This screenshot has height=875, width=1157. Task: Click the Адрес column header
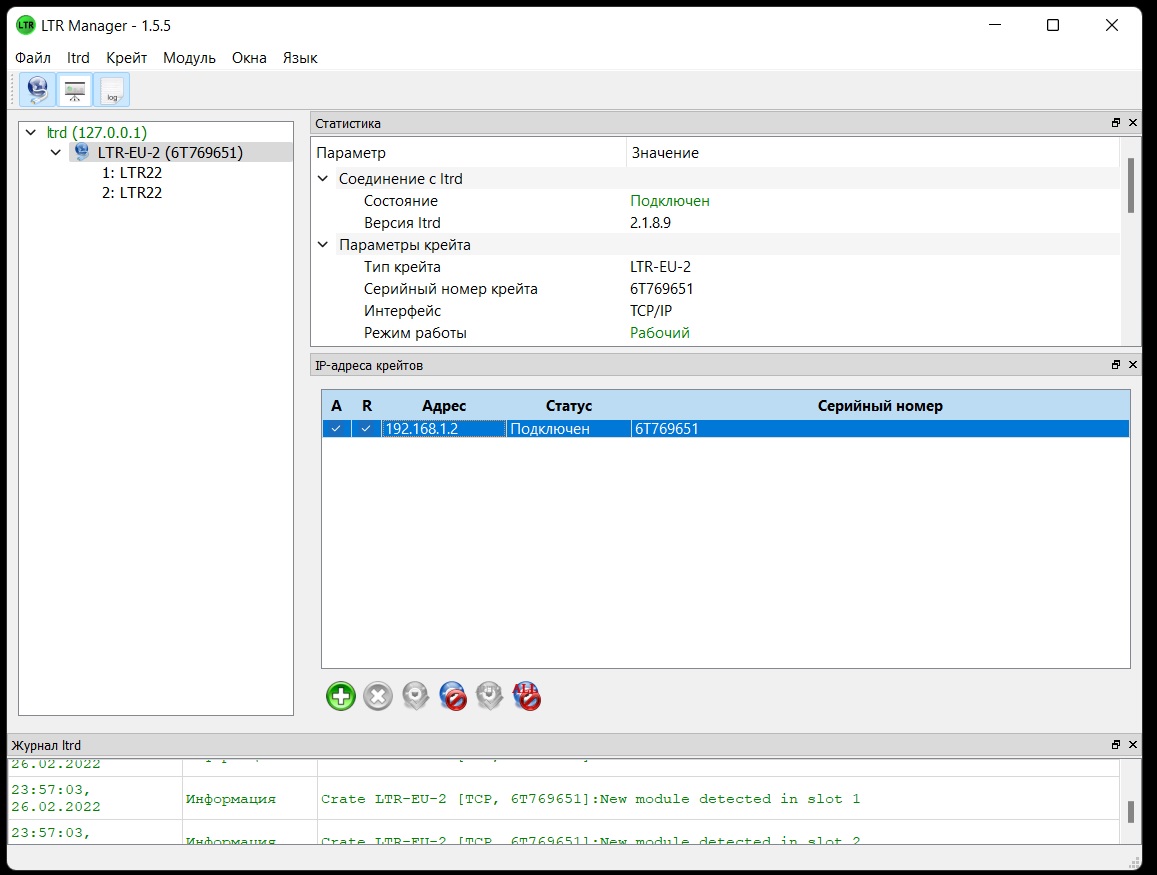443,406
